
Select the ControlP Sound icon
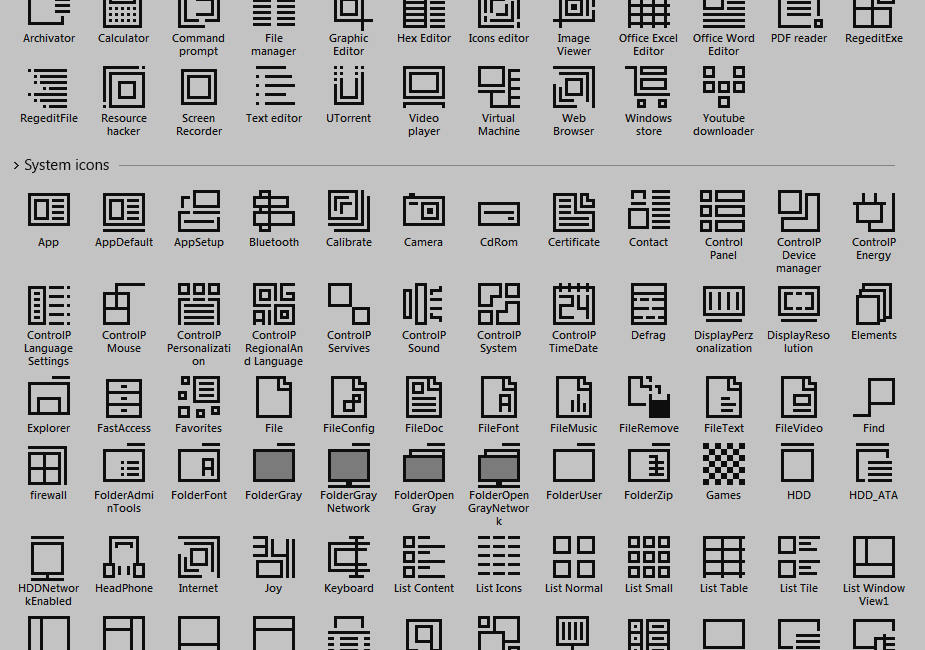click(424, 304)
